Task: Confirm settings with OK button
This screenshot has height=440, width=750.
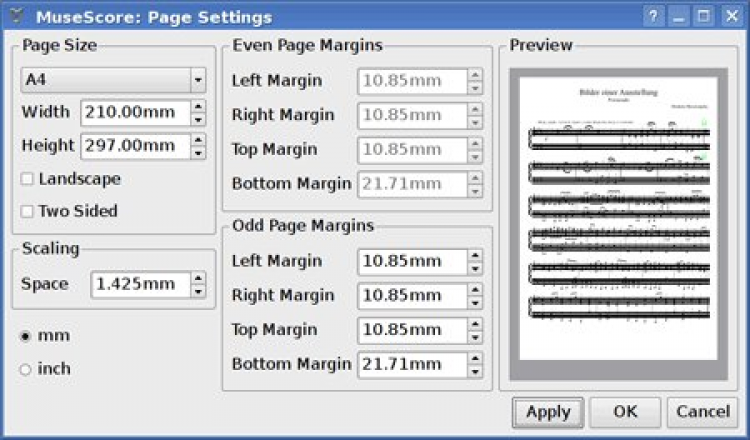Action: pos(625,412)
